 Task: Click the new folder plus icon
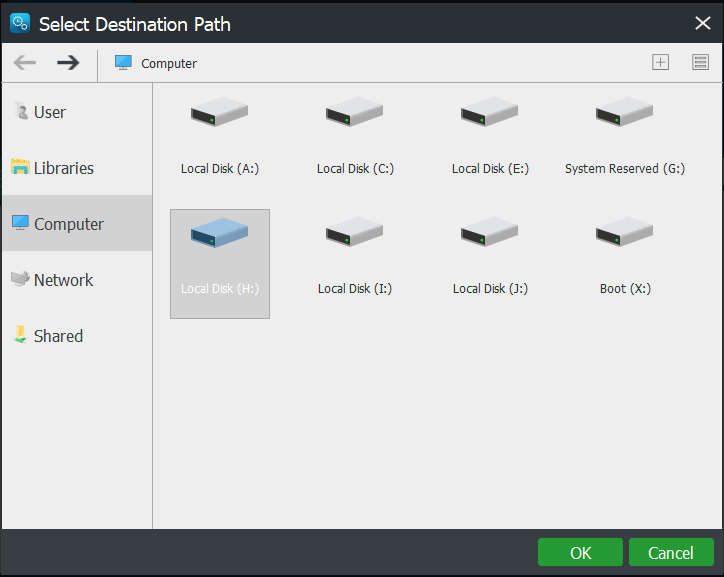point(660,62)
